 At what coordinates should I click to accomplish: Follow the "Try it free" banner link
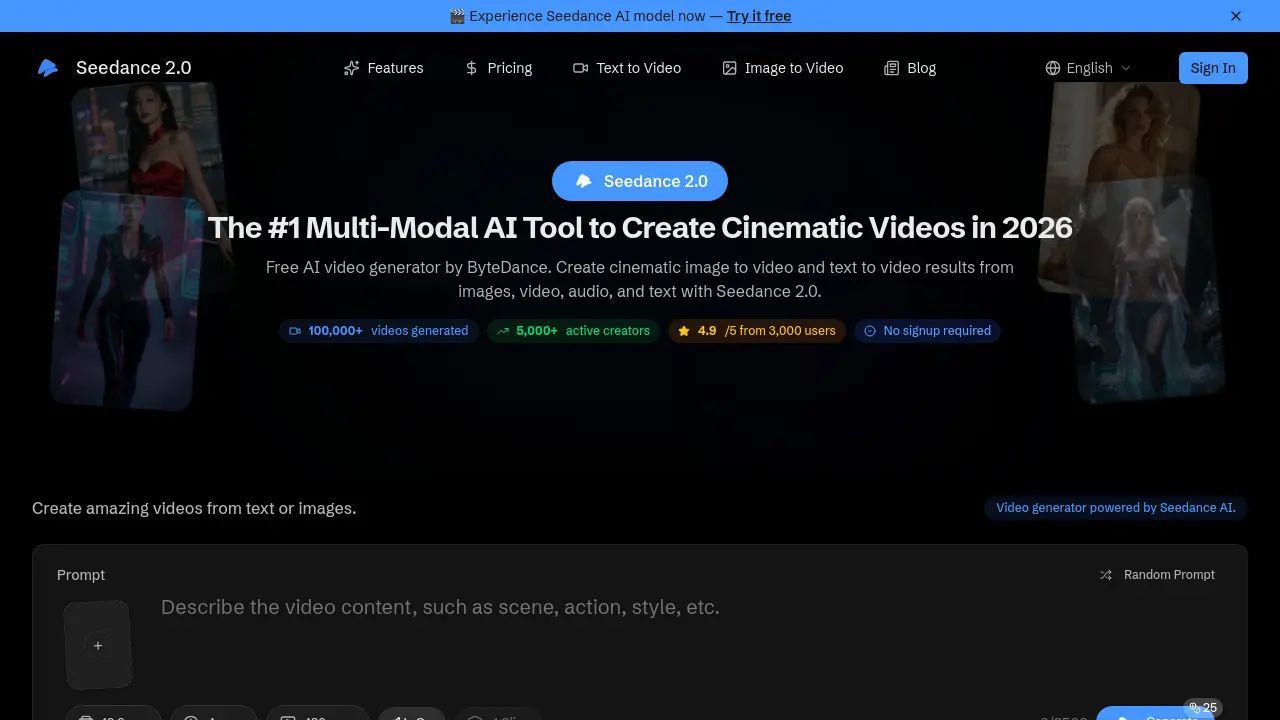tap(759, 16)
